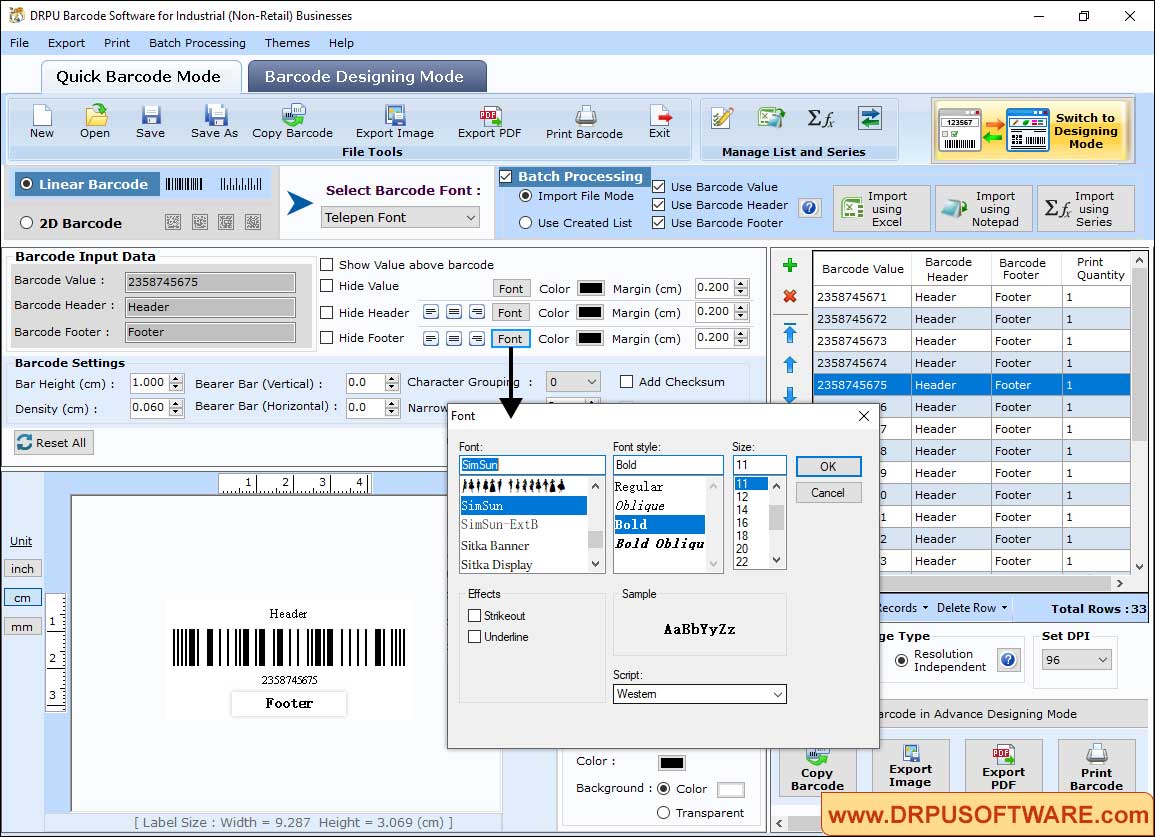Open the Export menu

pyautogui.click(x=66, y=43)
